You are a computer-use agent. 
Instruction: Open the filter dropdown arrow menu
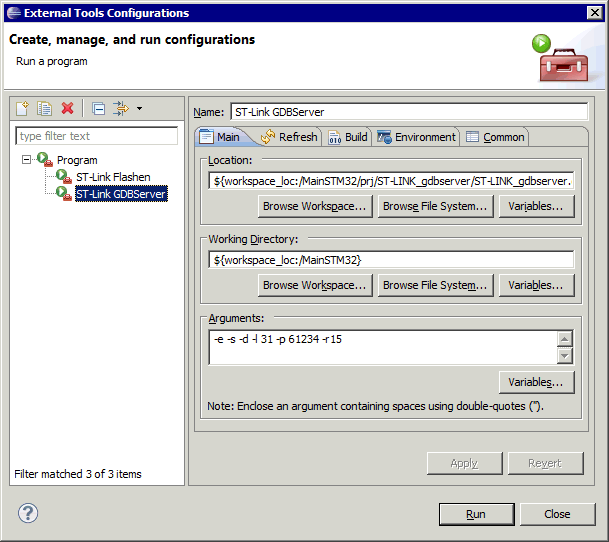point(139,108)
